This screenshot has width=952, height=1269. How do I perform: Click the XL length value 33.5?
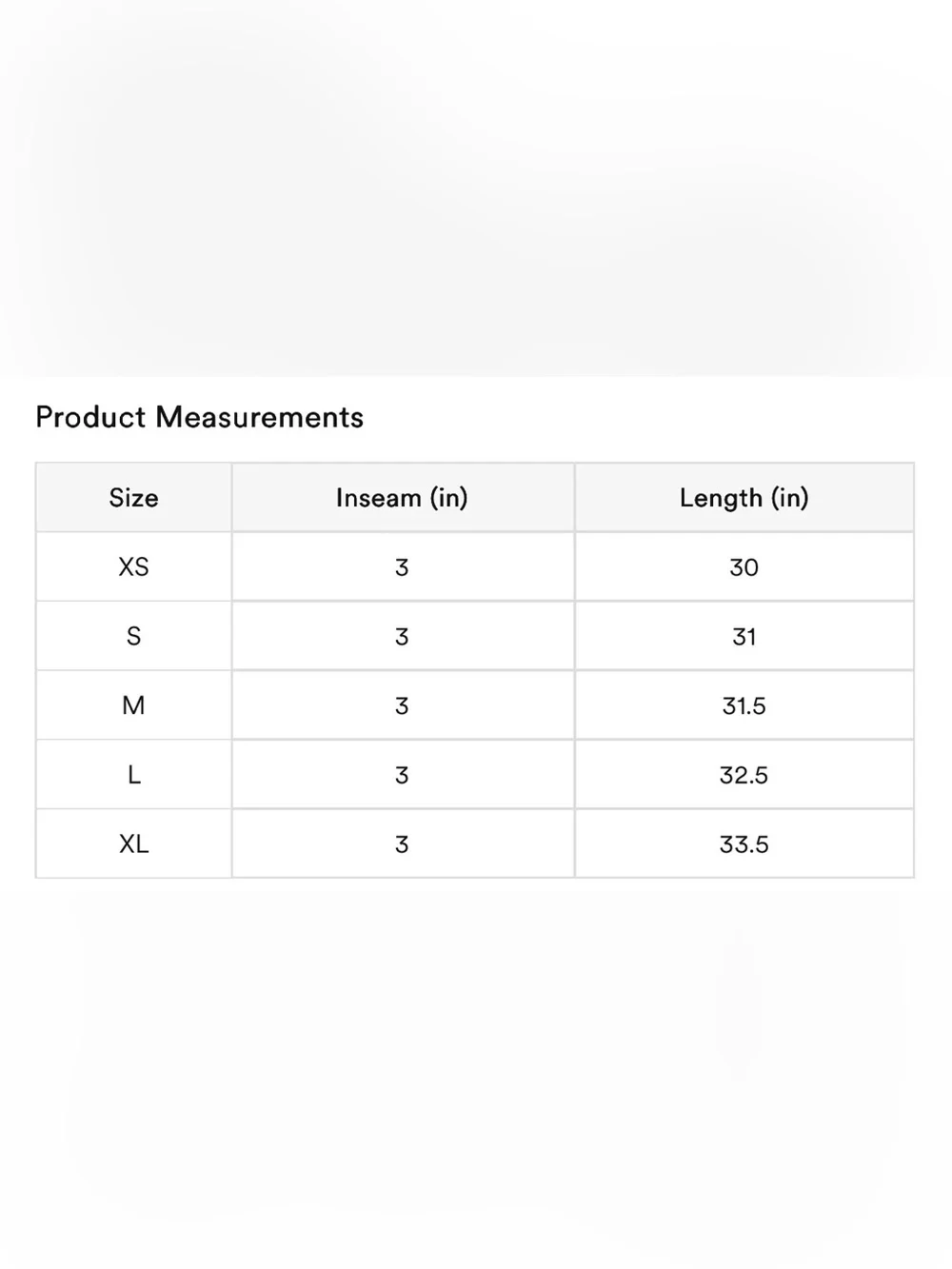click(x=744, y=843)
